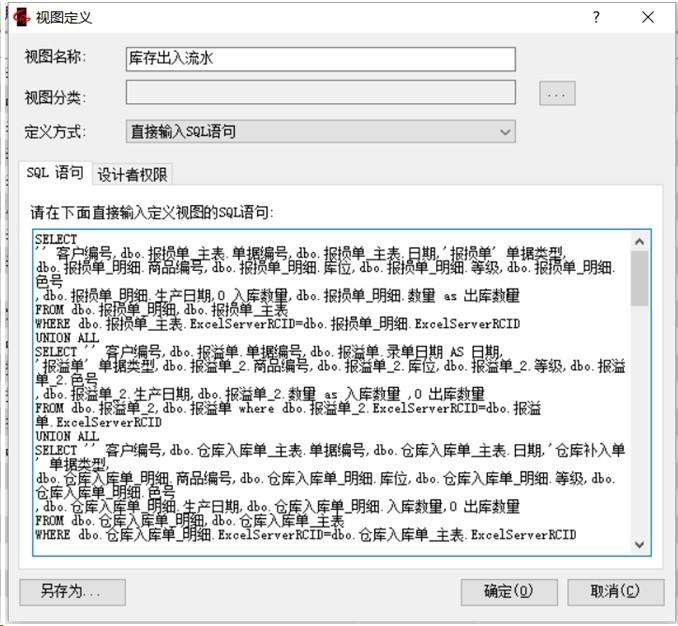This screenshot has height=626, width=678.
Task: Click the 另存为... button
Action: [x=73, y=591]
